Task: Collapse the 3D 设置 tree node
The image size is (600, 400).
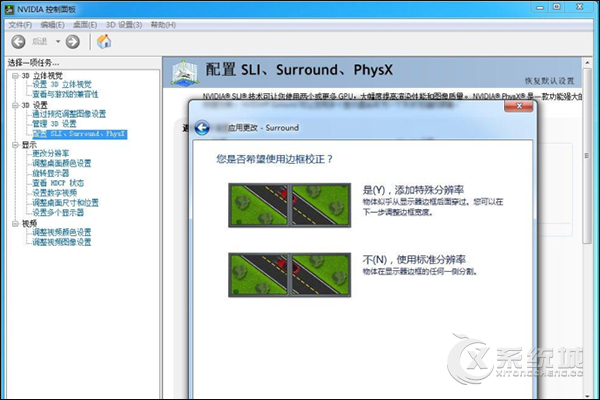Action: click(x=15, y=105)
